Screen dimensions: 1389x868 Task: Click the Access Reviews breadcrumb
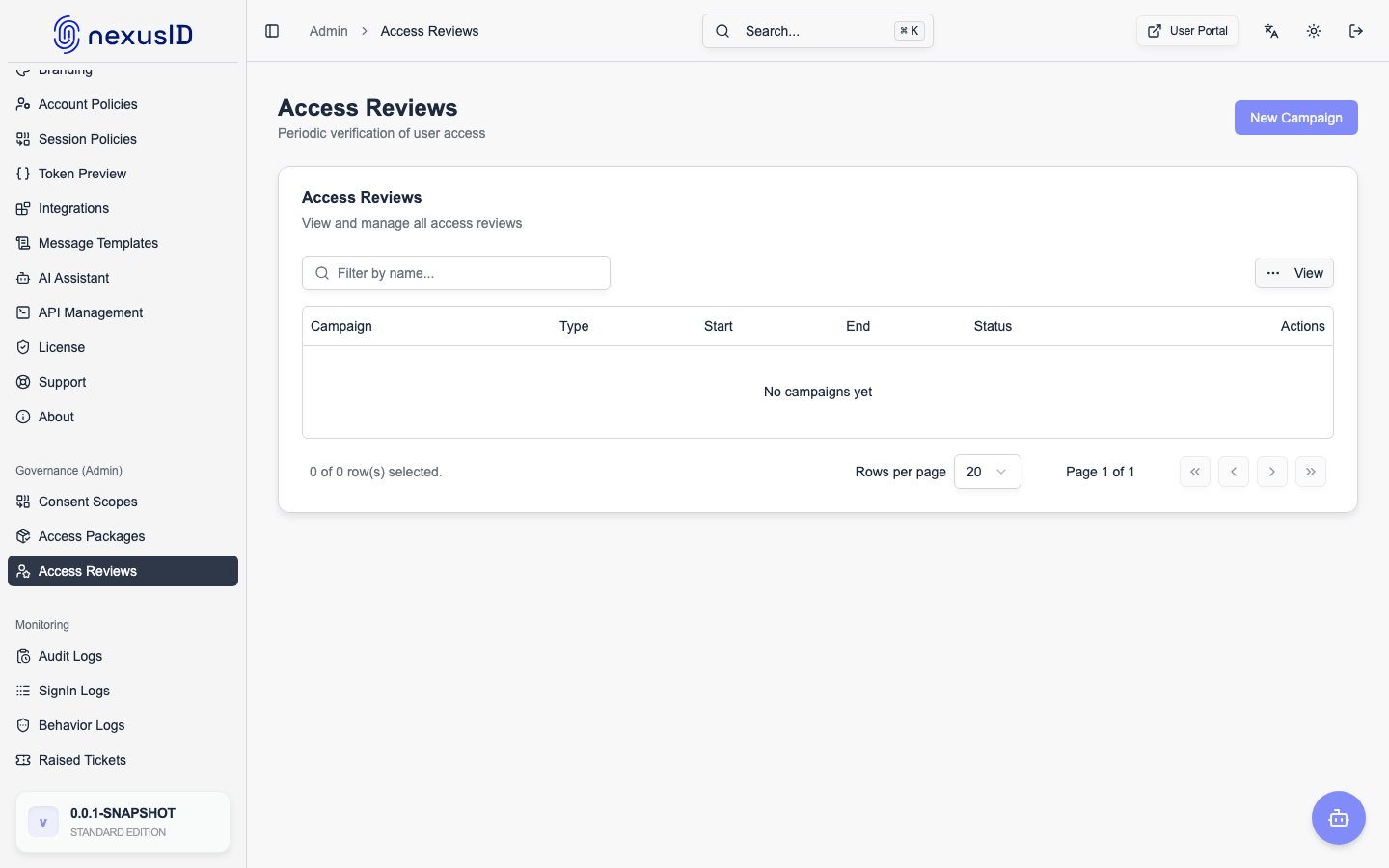tap(429, 31)
